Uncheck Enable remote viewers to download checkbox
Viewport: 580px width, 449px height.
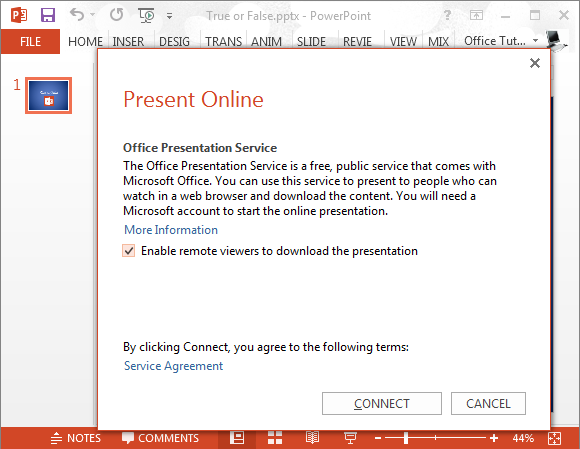[x=129, y=251]
